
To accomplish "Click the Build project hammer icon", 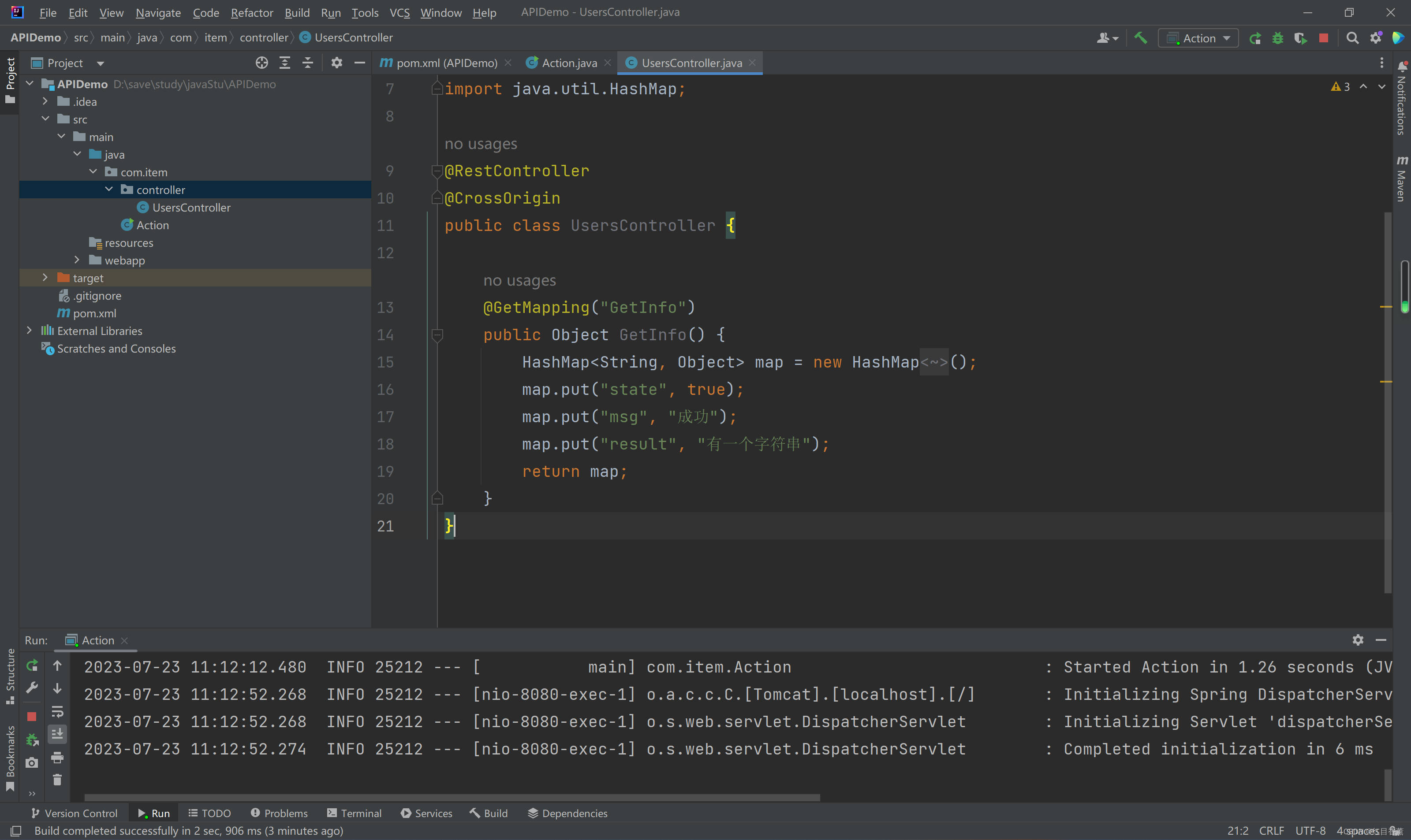I will 1140,38.
